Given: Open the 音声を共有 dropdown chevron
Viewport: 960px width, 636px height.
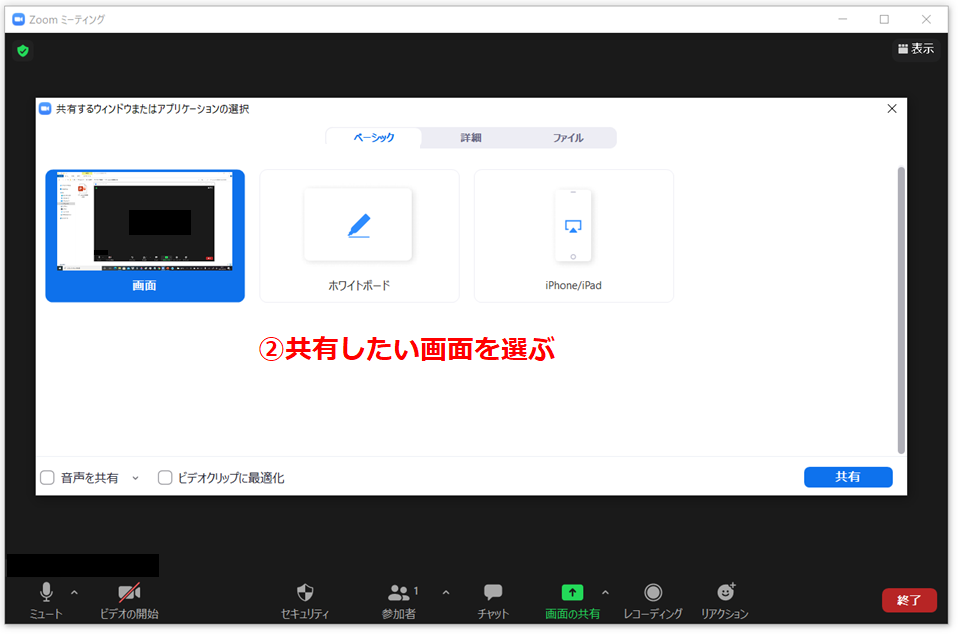Looking at the screenshot, I should 136,478.
